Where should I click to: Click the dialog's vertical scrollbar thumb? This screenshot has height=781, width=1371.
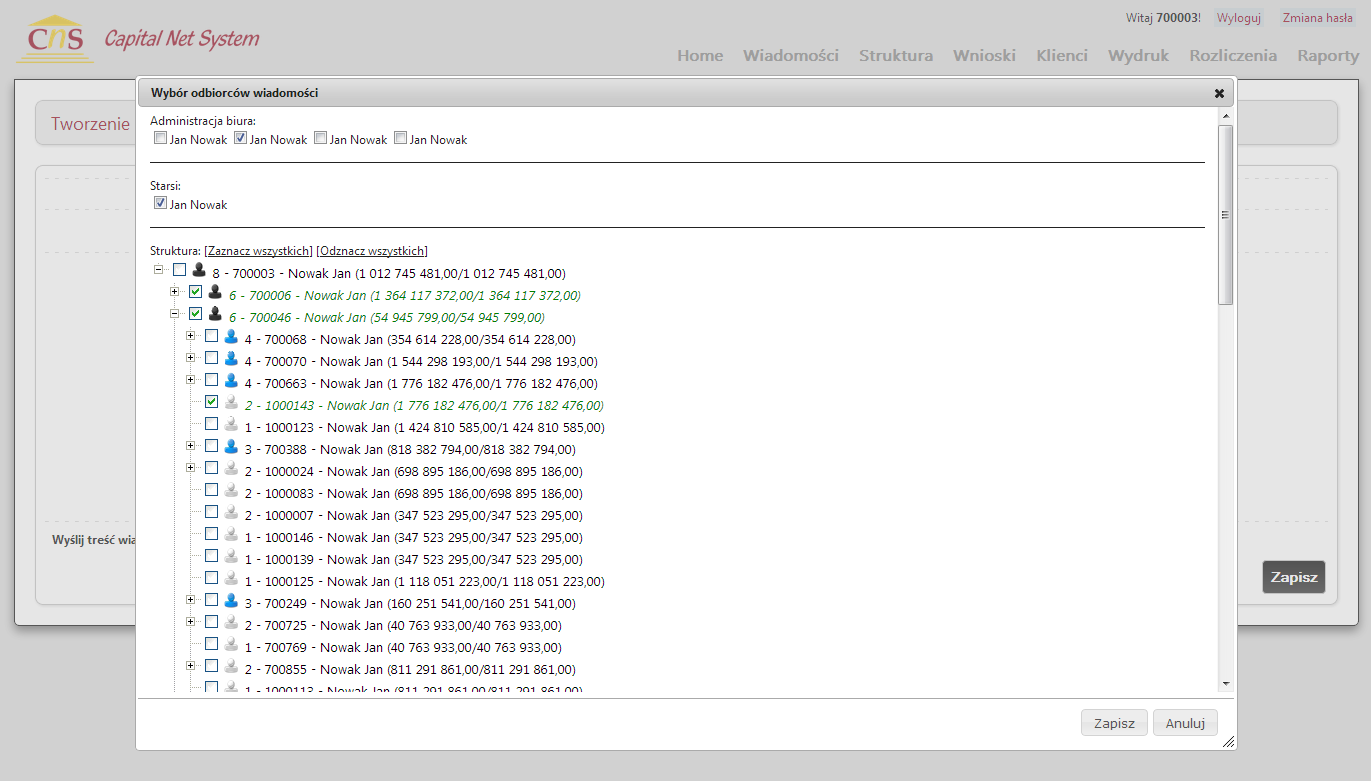point(1226,214)
